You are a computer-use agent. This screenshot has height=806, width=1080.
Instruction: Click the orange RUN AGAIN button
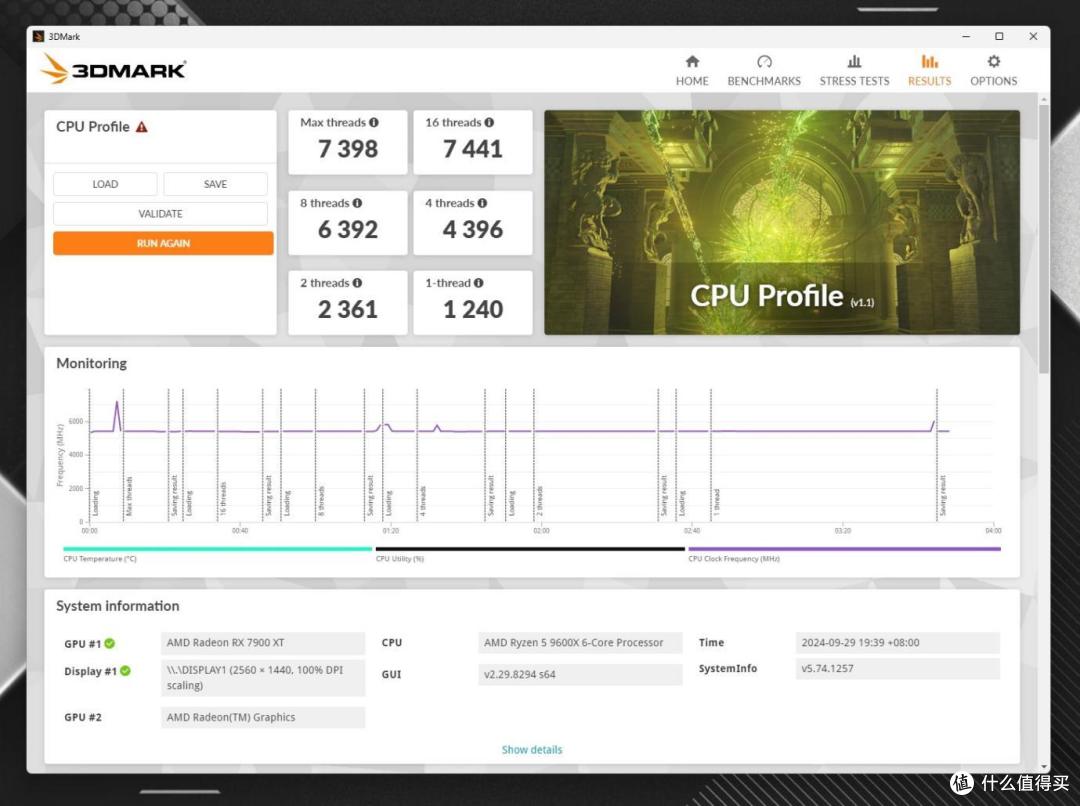pos(163,243)
